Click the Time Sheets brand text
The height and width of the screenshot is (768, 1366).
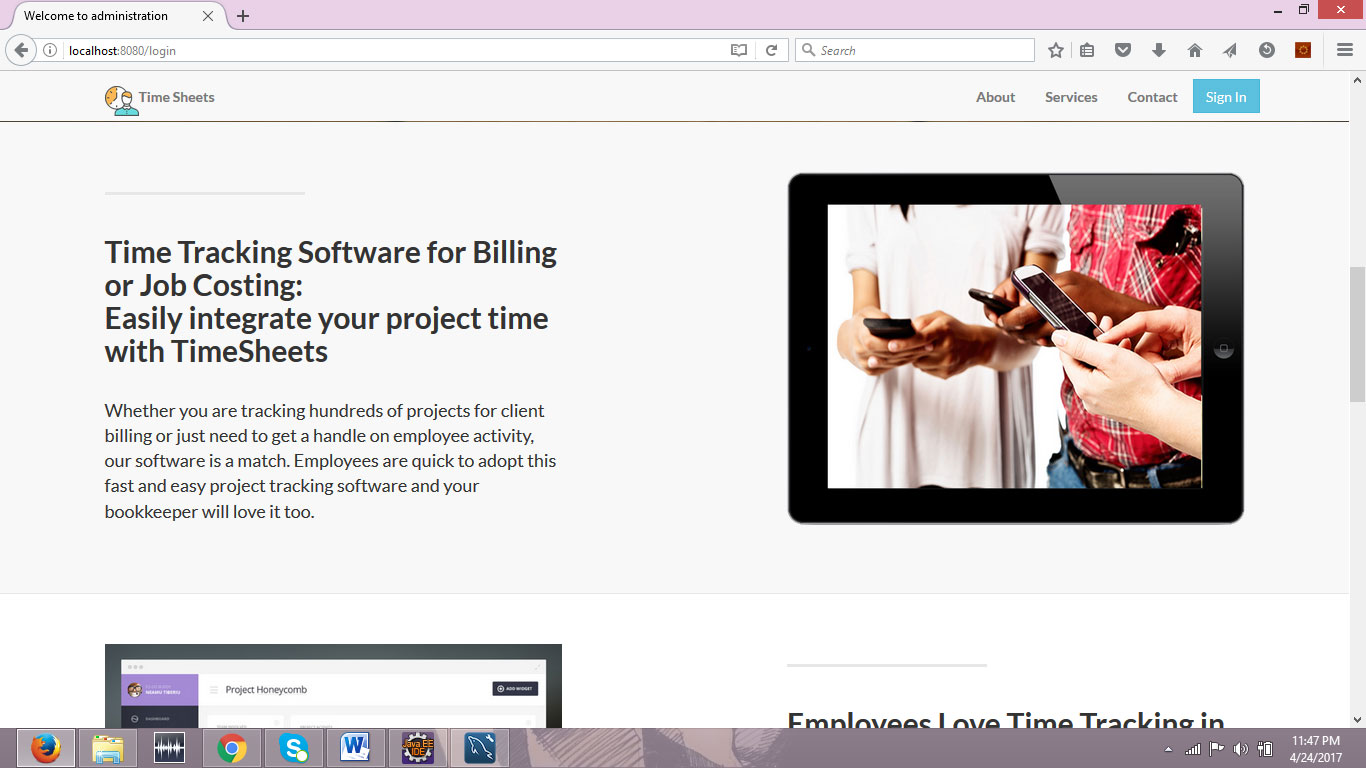176,97
